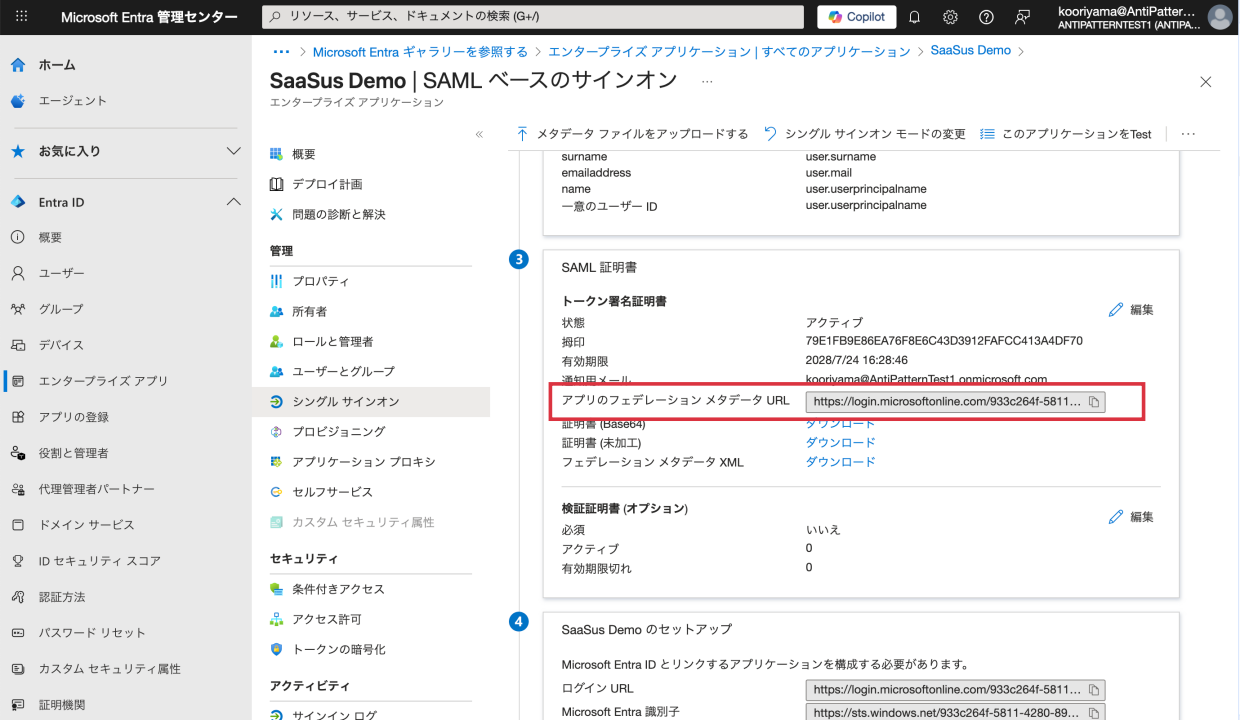
Task: Download 証明書 (未加工)
Action: [x=841, y=442]
